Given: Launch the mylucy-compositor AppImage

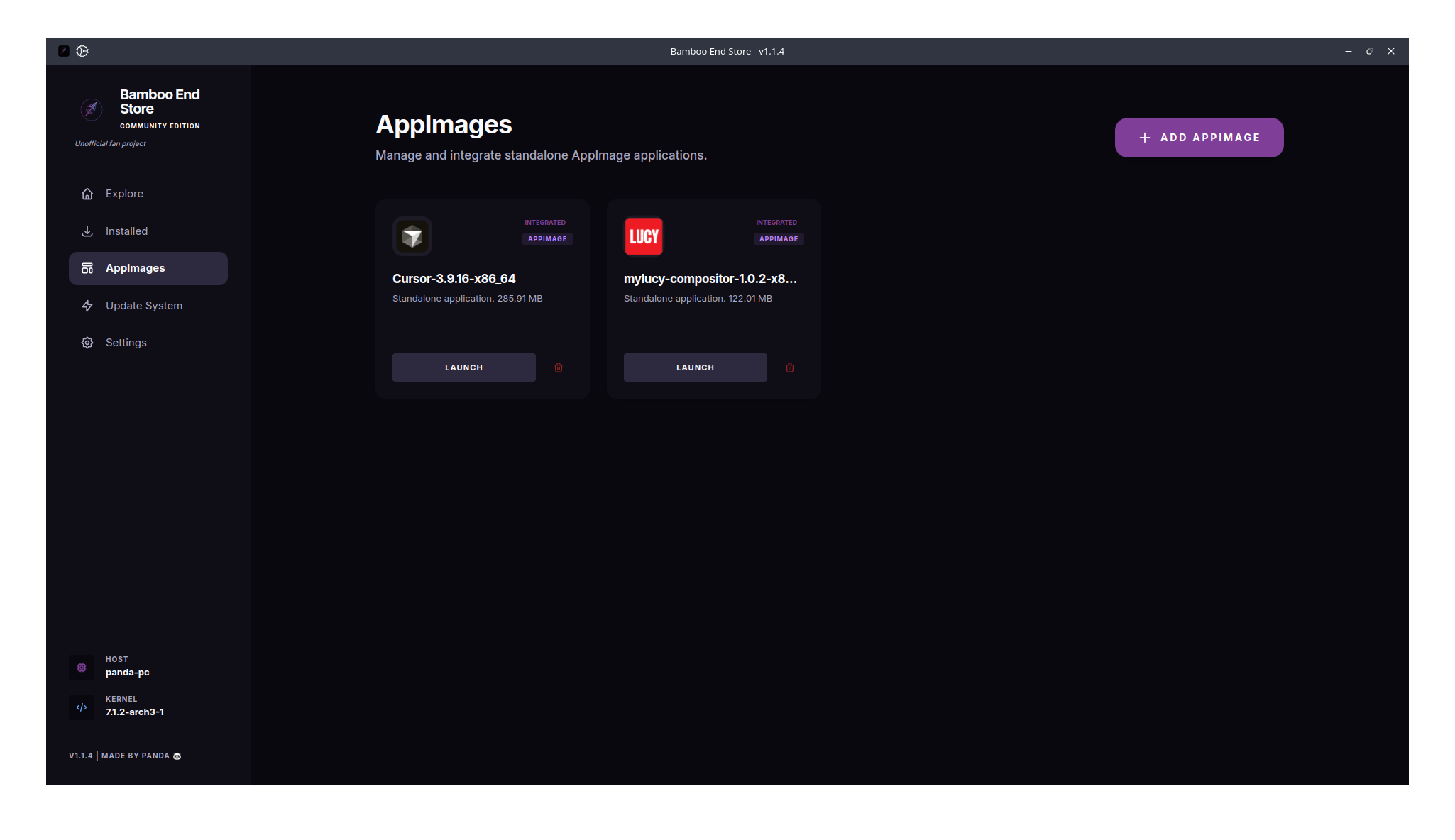Looking at the screenshot, I should [696, 367].
